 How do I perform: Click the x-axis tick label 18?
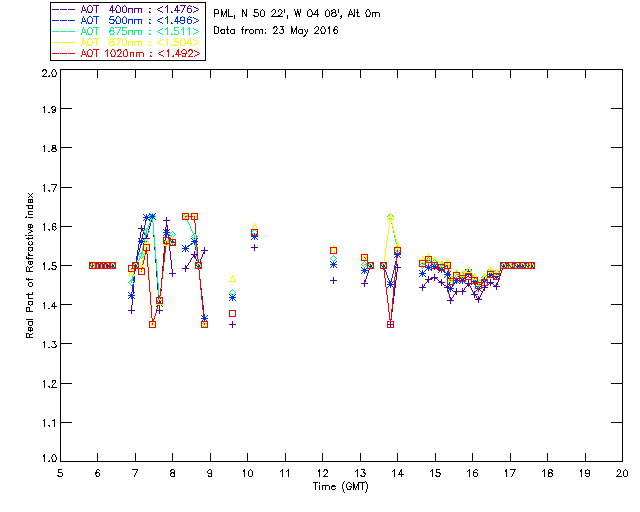coord(547,473)
